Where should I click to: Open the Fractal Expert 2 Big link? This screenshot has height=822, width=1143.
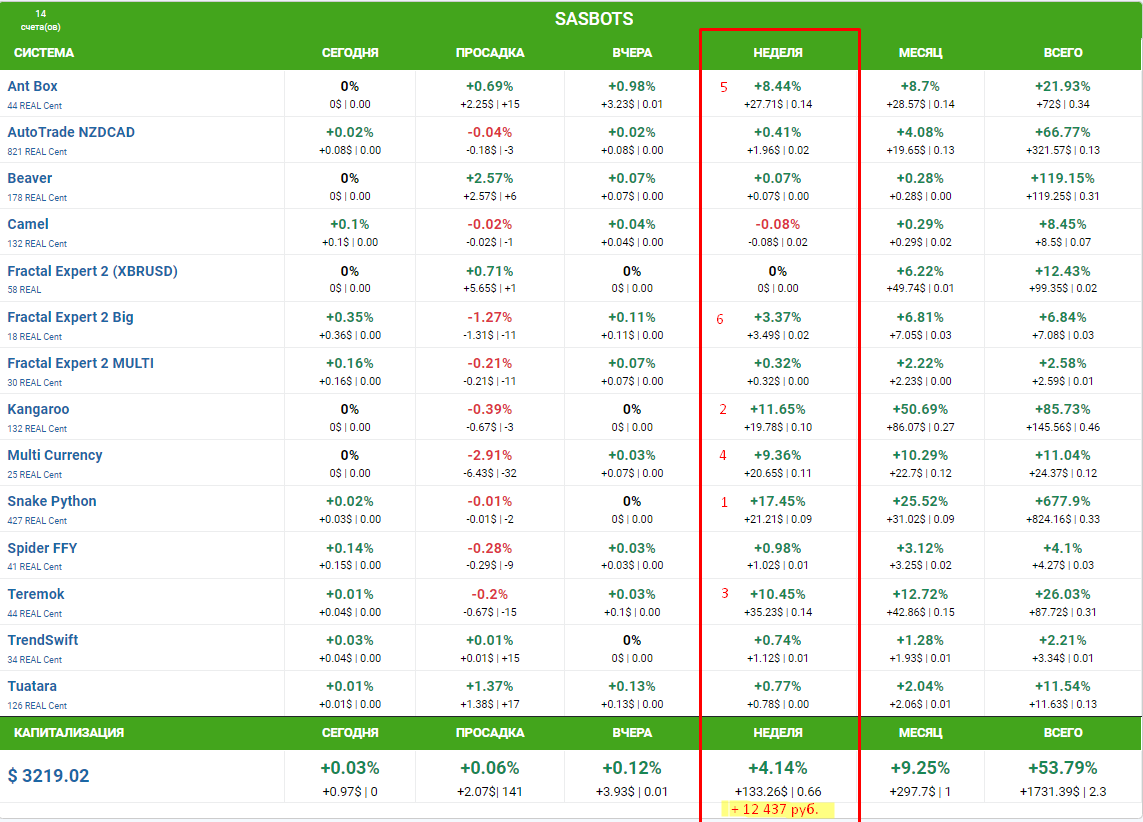70,317
